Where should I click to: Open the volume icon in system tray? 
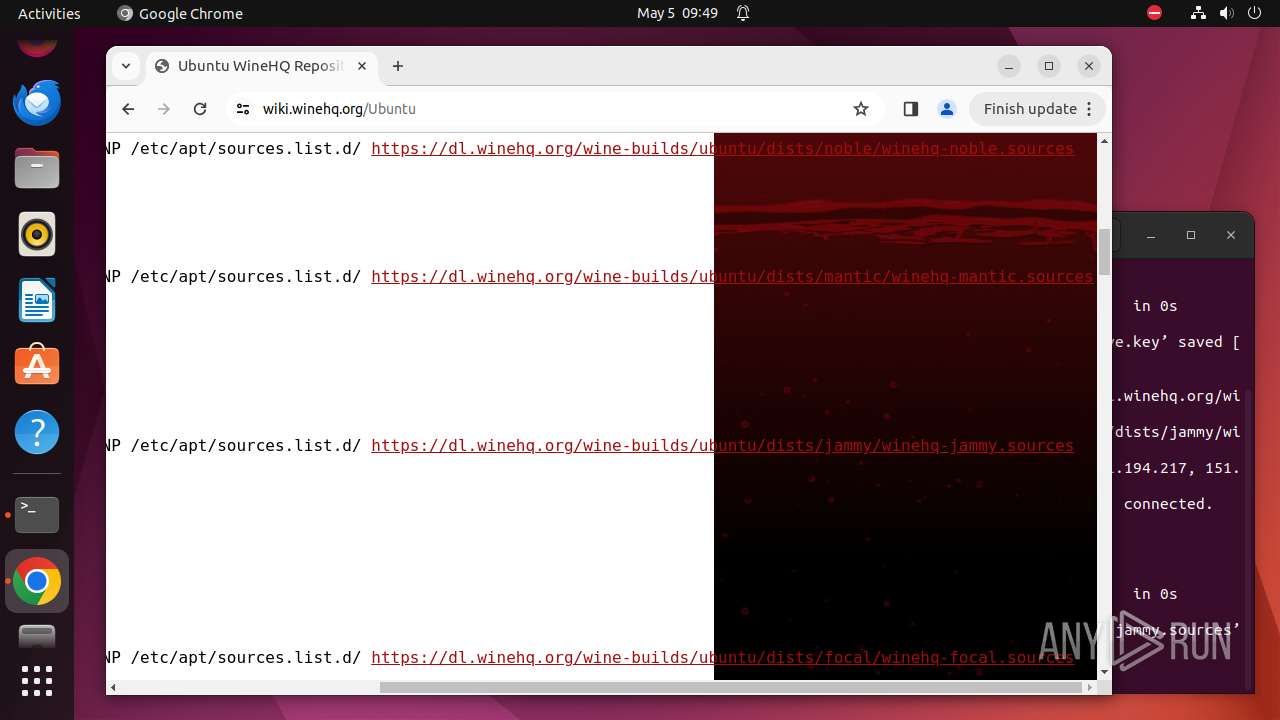pos(1226,13)
